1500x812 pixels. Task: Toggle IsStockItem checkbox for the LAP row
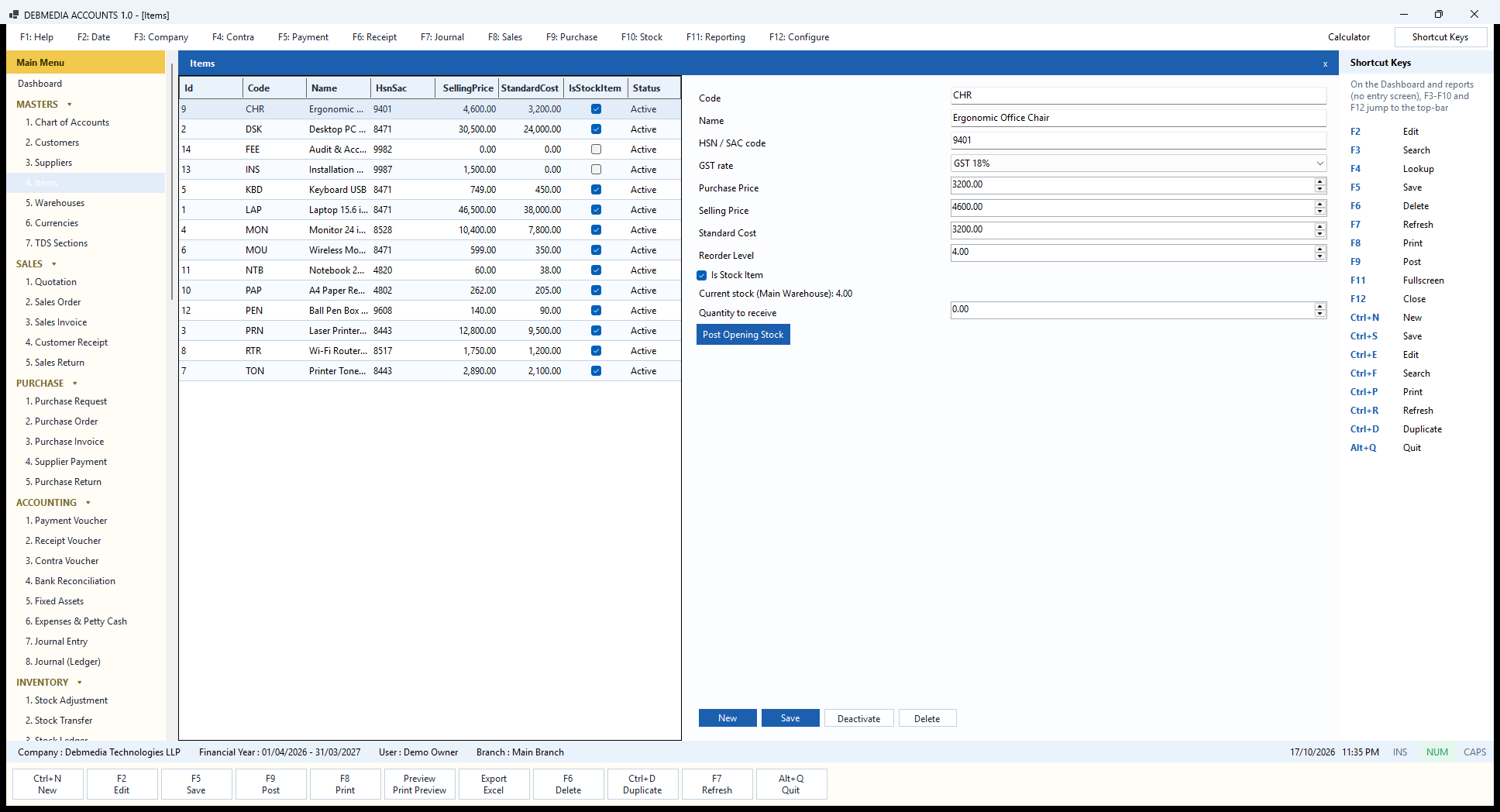[596, 210]
